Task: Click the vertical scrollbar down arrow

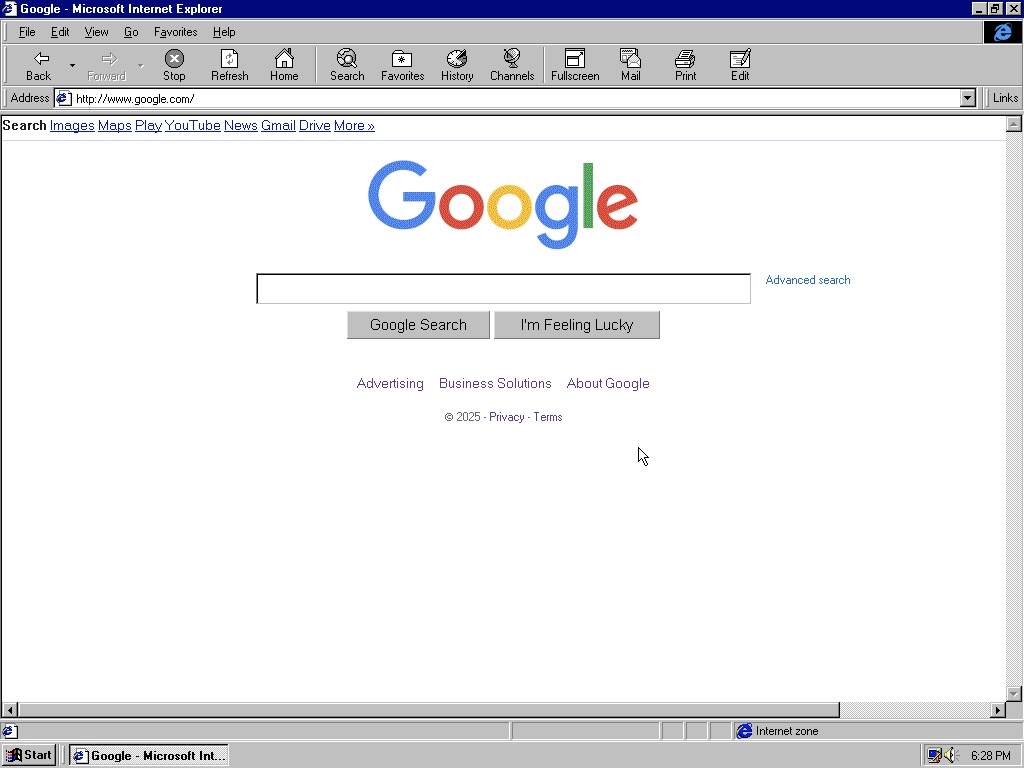Action: coord(1014,694)
